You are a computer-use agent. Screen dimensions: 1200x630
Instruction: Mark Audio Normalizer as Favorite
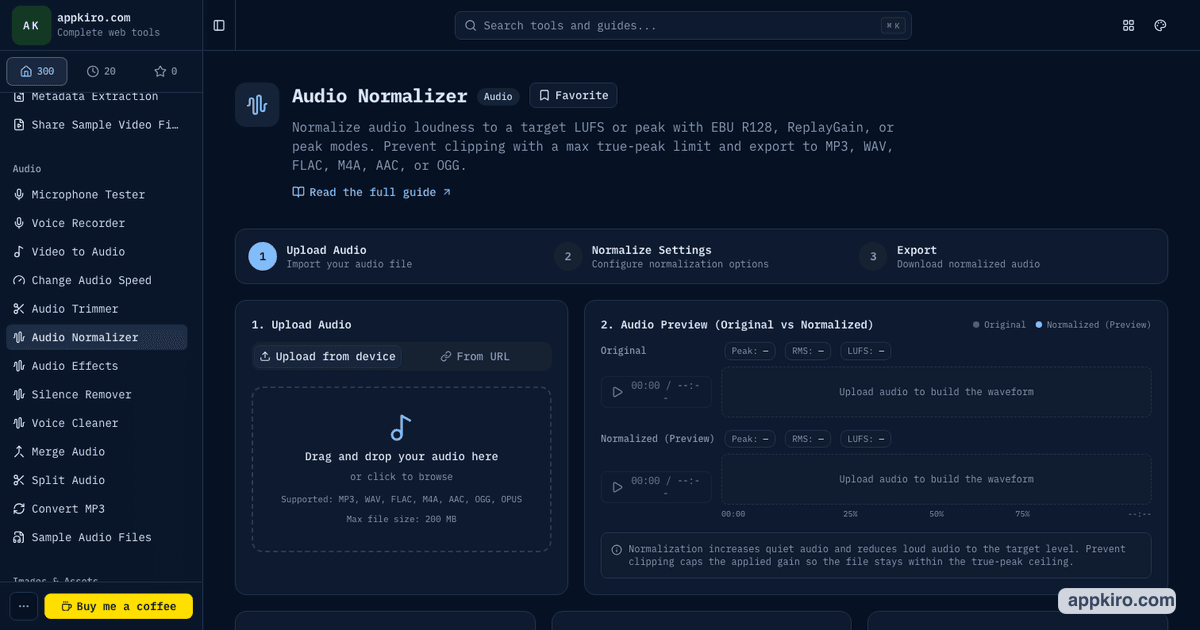point(573,95)
